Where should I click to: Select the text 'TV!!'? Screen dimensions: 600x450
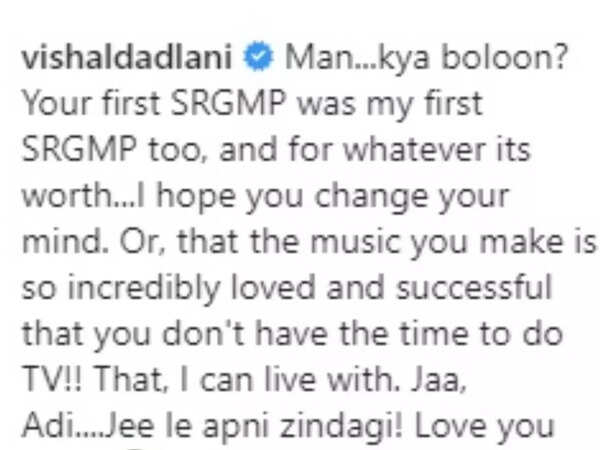[x=52, y=379]
